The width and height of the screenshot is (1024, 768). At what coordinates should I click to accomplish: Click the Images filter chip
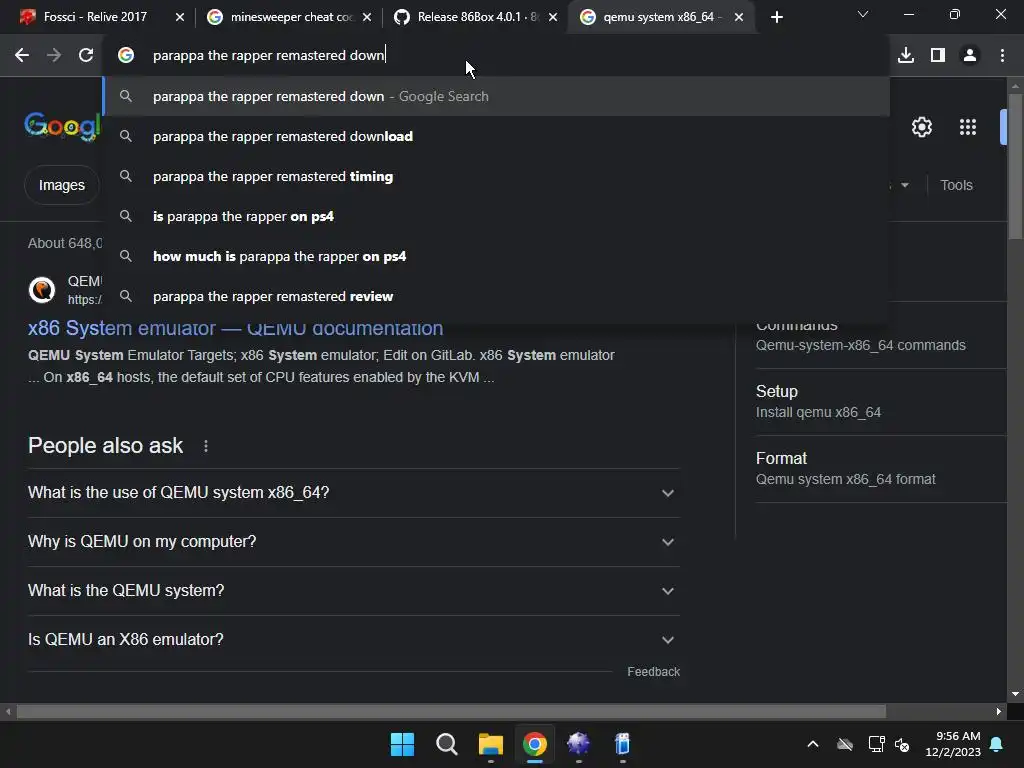(61, 185)
